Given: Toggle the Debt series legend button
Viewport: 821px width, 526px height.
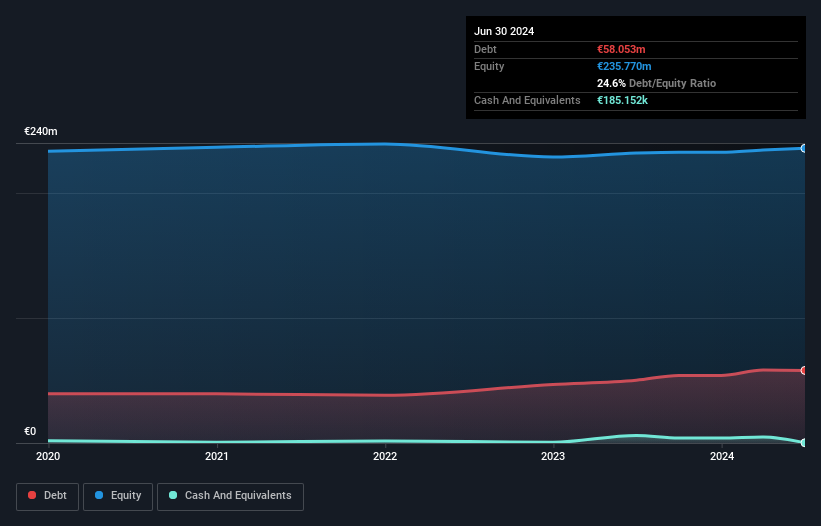Looking at the screenshot, I should pos(47,496).
